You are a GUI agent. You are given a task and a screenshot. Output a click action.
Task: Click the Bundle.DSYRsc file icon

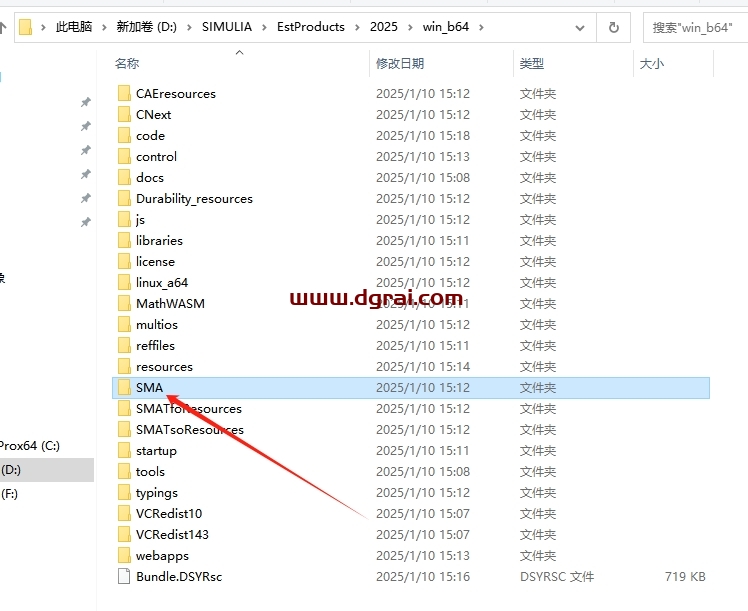(124, 576)
